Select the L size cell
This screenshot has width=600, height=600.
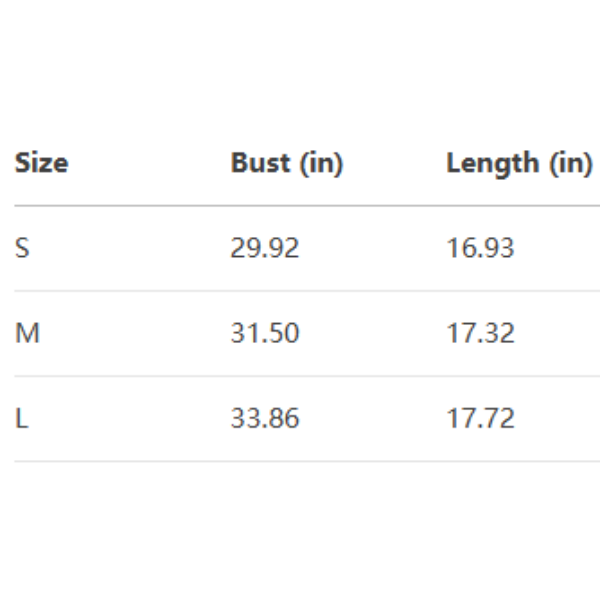pos(22,418)
